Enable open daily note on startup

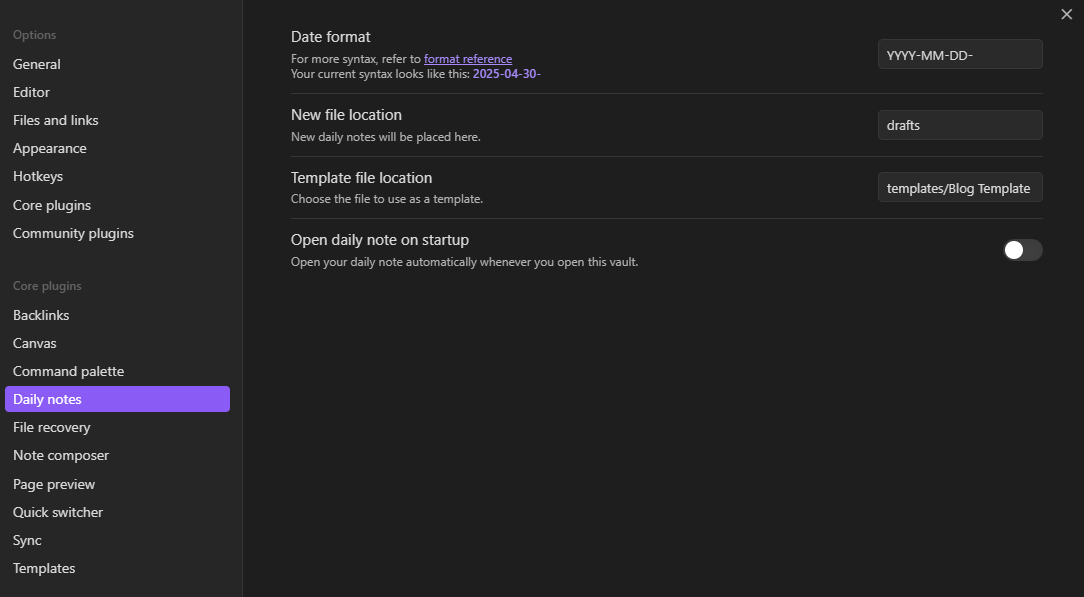(x=1022, y=250)
